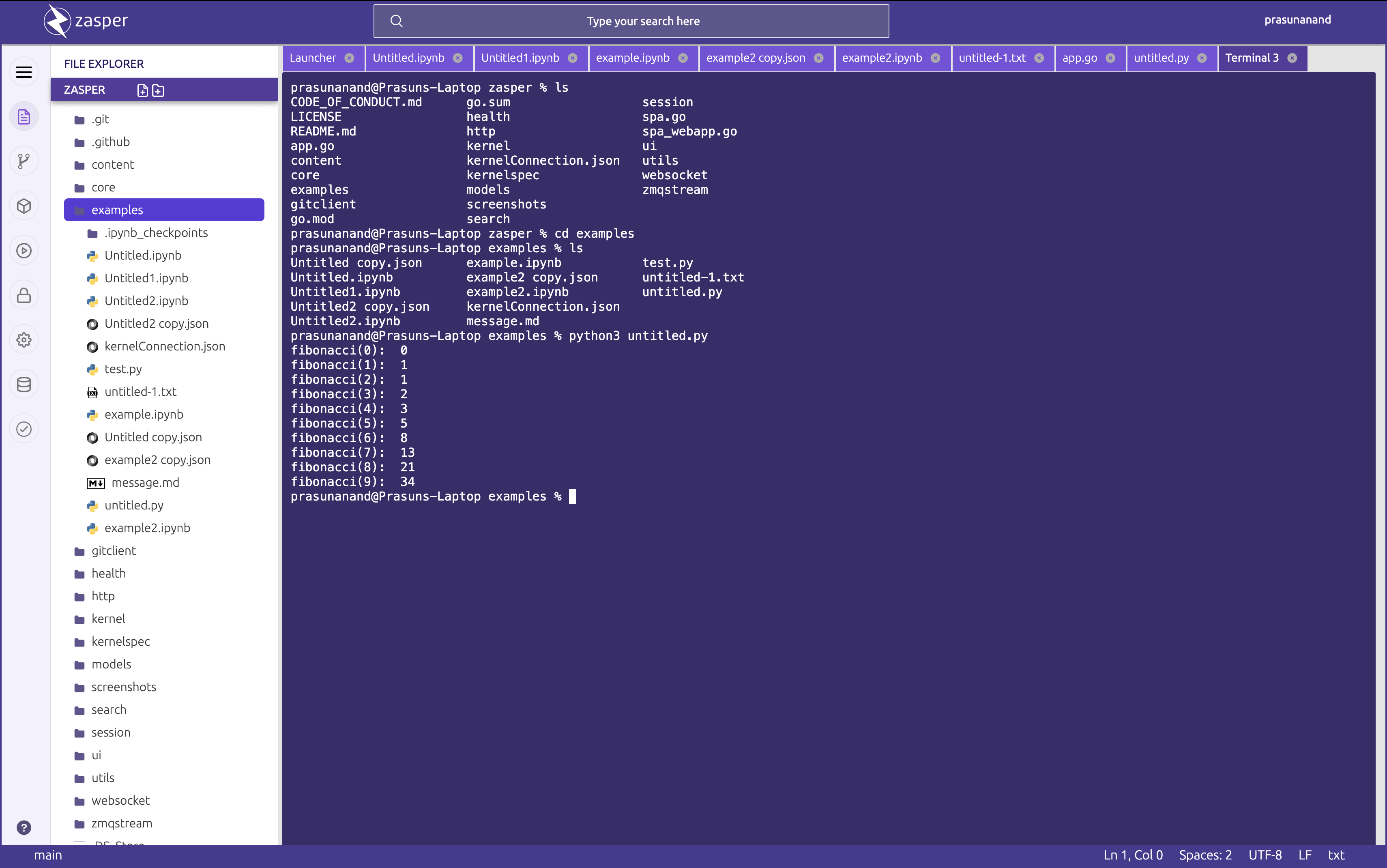
Task: Switch to the Launcher tab
Action: 313,58
